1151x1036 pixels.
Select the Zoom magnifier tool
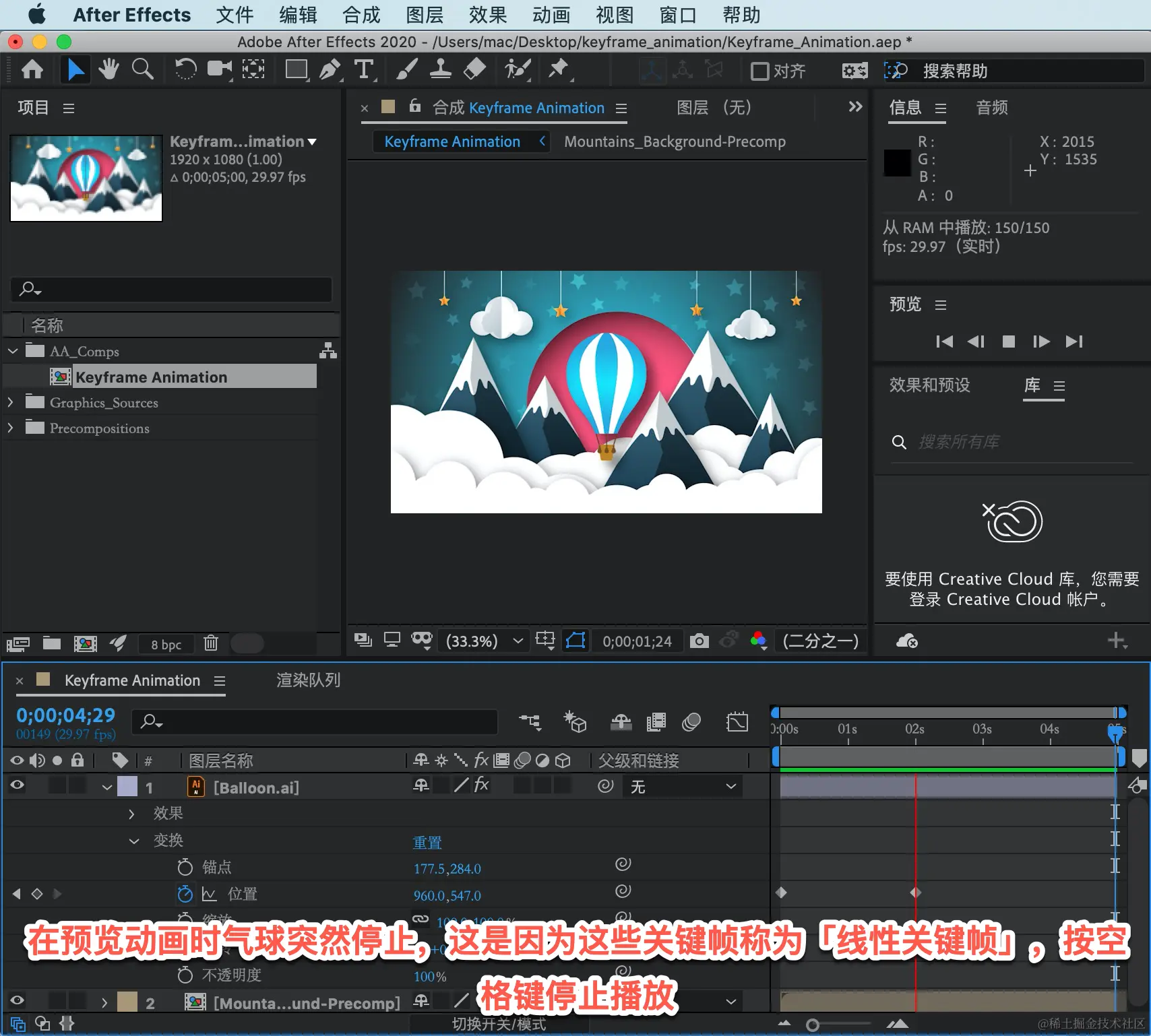(x=142, y=69)
